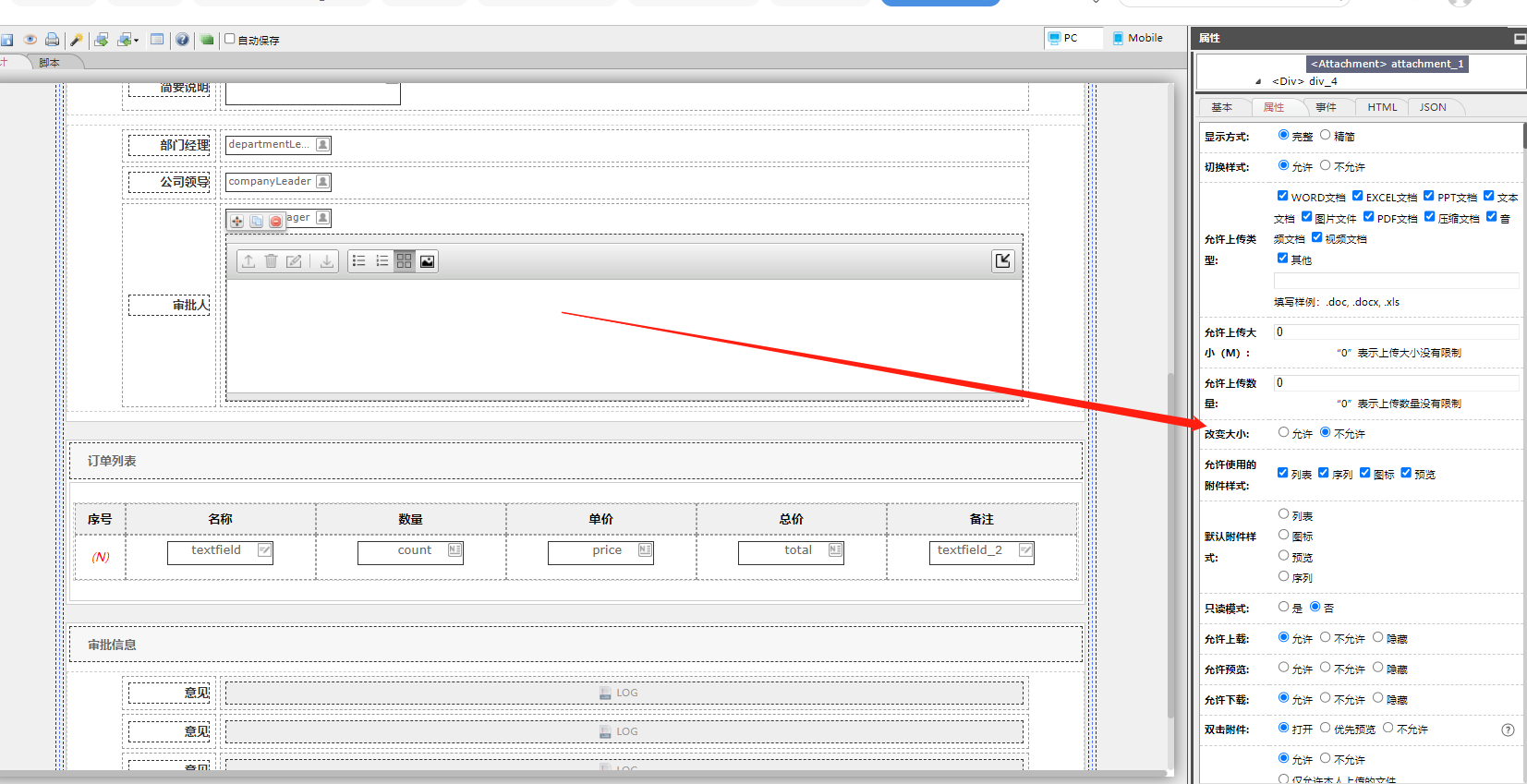Open the 基本 properties tab
Viewport: 1527px width, 784px height.
pyautogui.click(x=1222, y=107)
